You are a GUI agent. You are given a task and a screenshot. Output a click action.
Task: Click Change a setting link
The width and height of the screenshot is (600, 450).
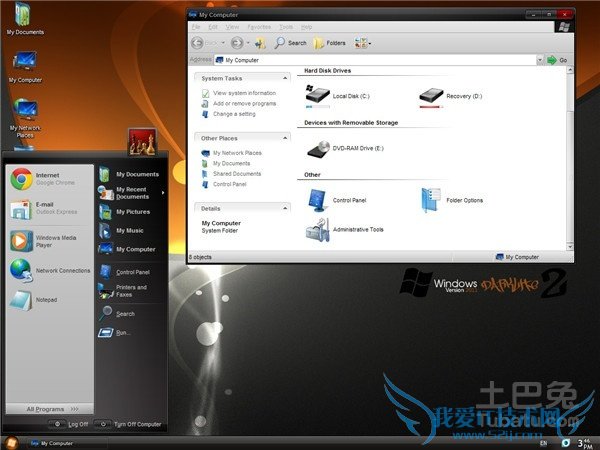click(x=234, y=114)
